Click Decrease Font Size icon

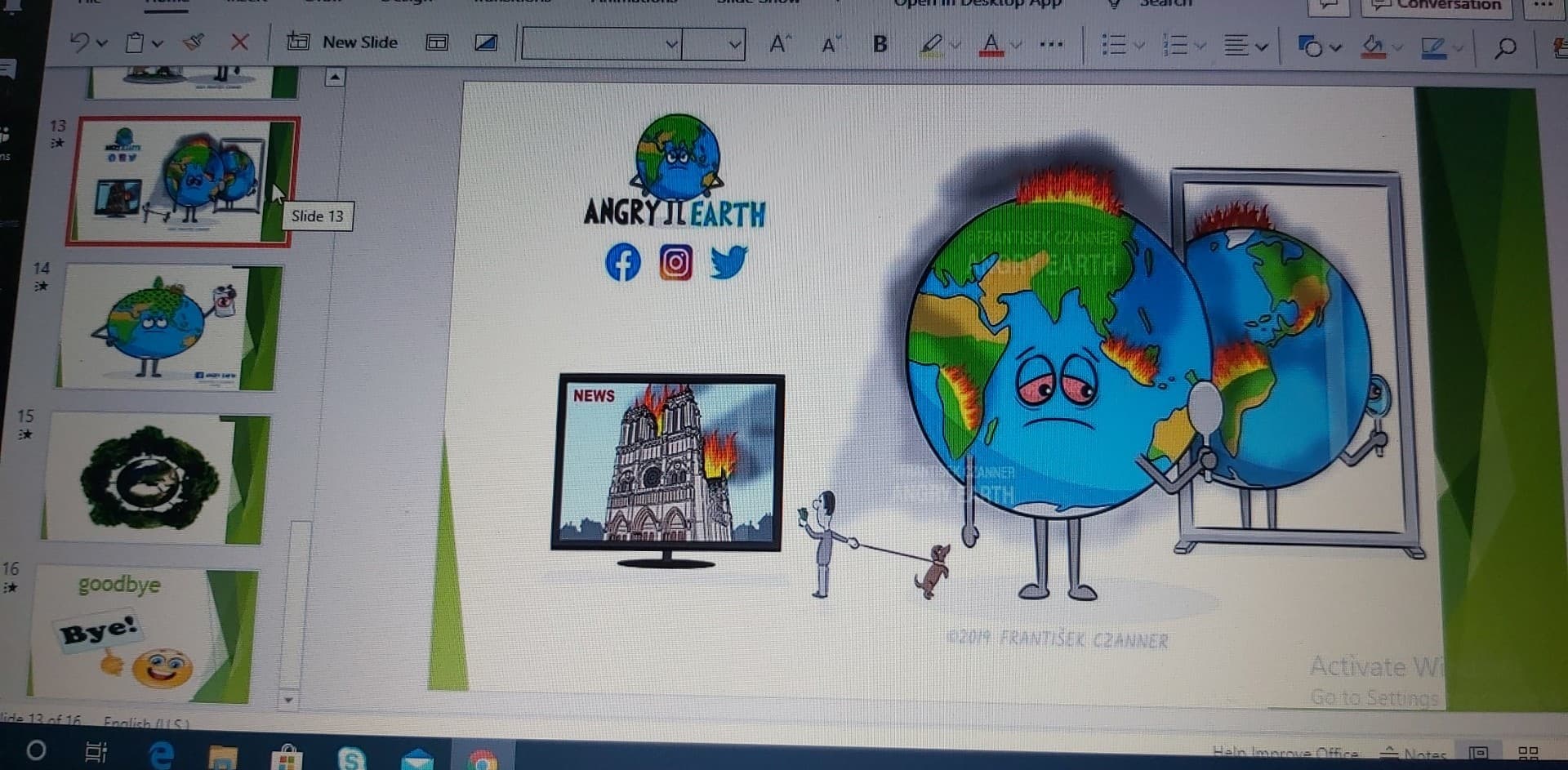831,45
